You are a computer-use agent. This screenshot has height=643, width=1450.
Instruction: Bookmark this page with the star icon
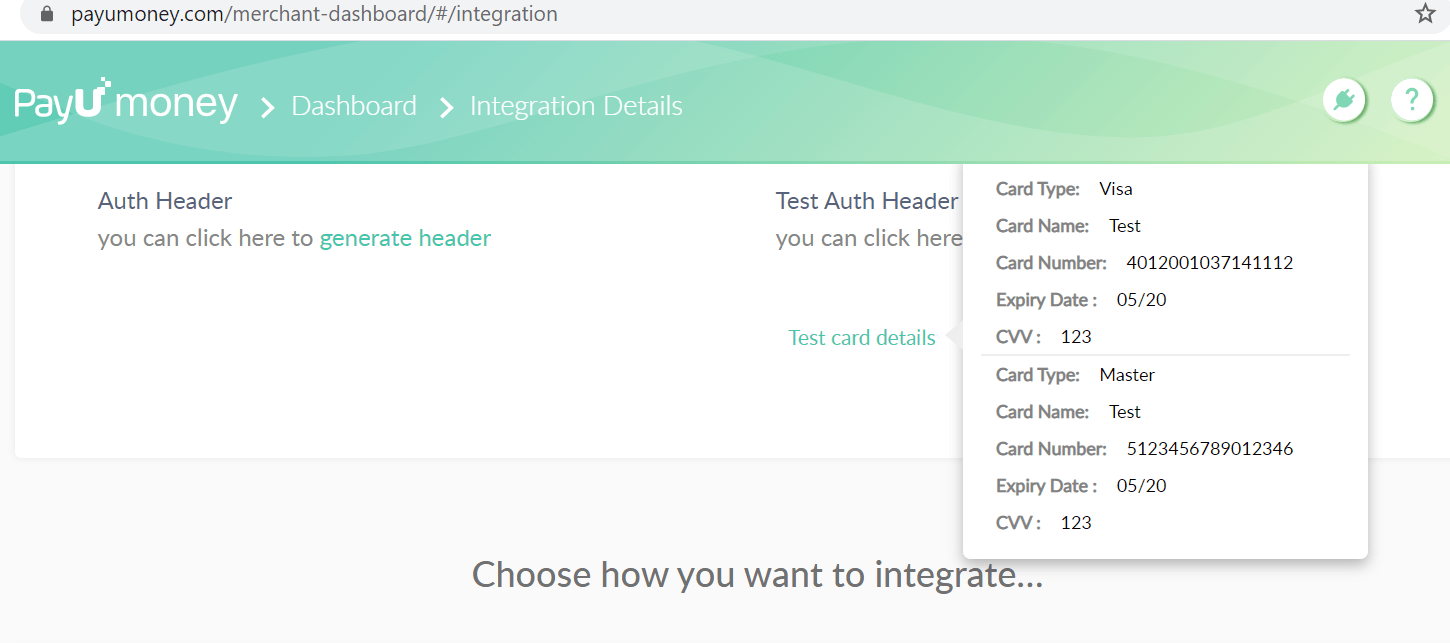point(1425,14)
